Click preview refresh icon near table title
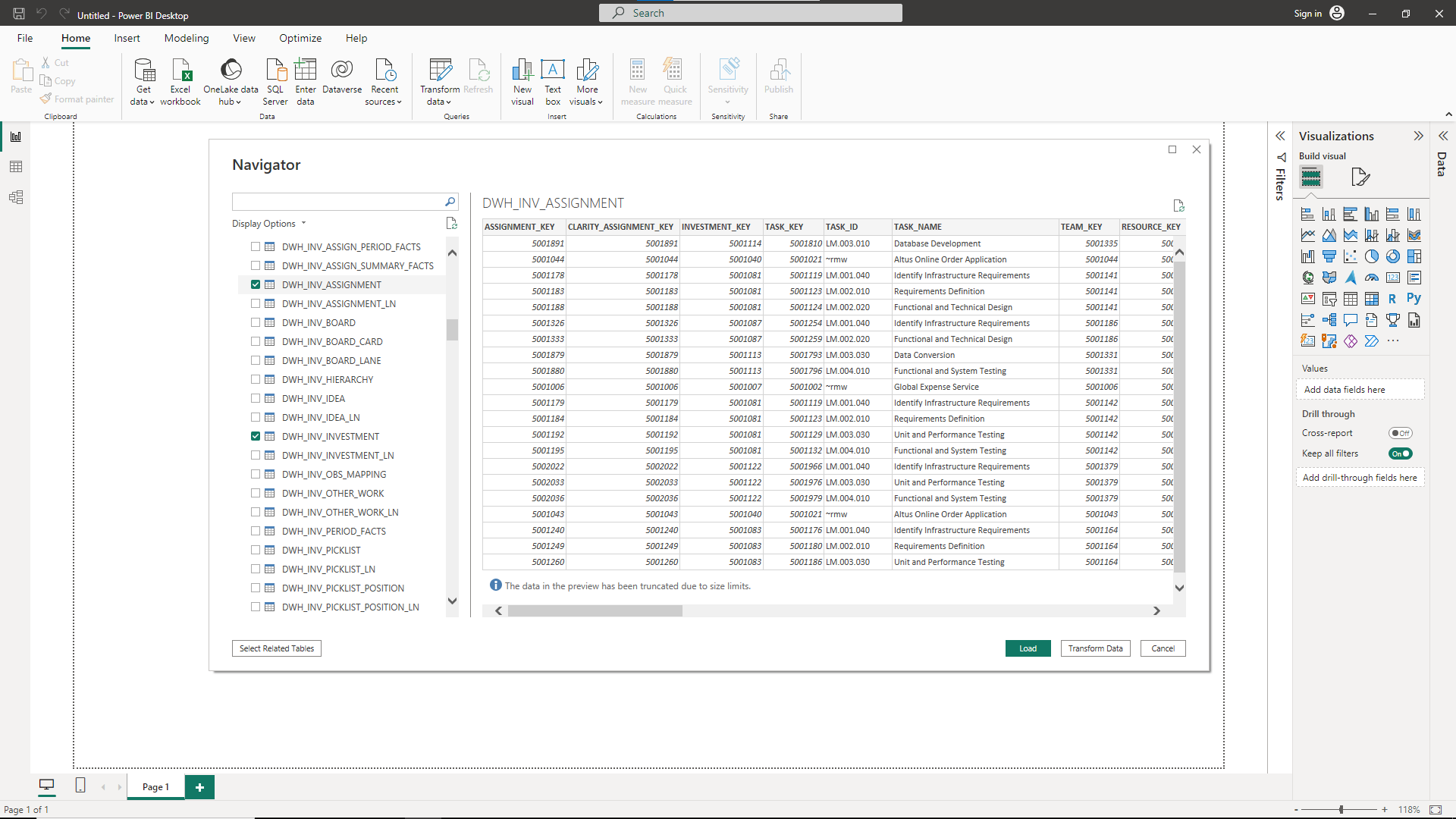 tap(1178, 206)
